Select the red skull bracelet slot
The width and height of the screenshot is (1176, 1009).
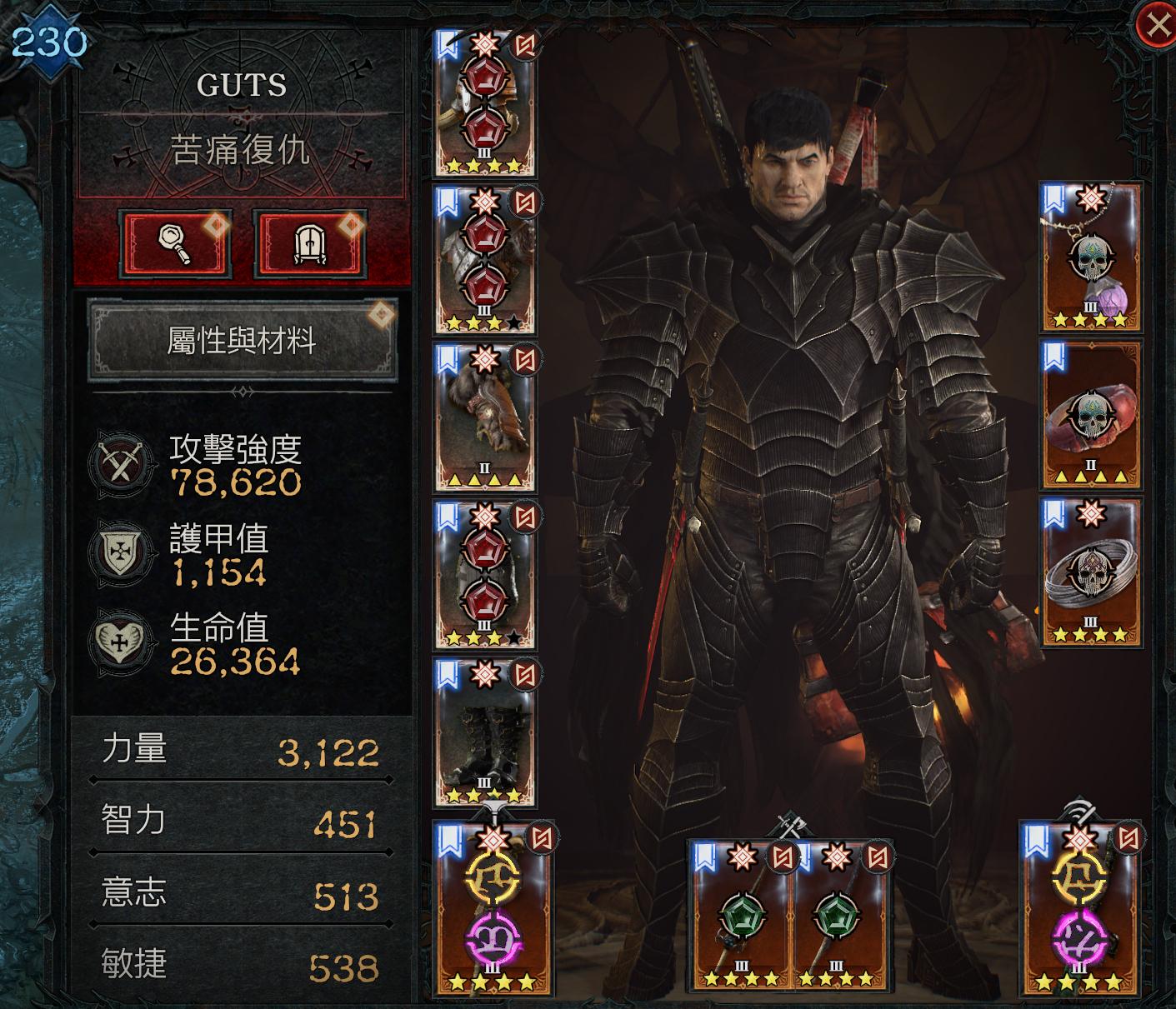click(x=1091, y=416)
